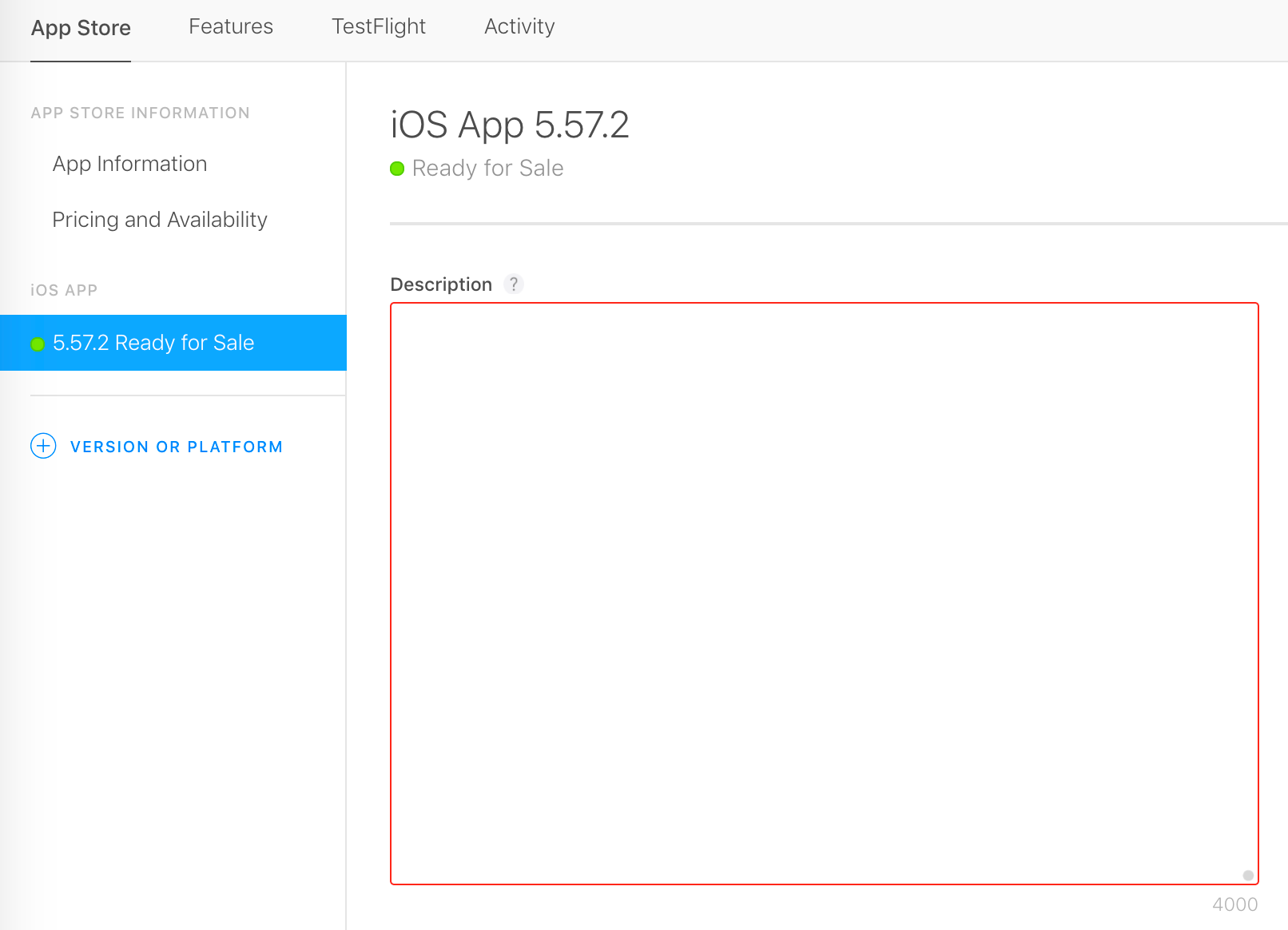The height and width of the screenshot is (930, 1288).
Task: Click the Description help question mark
Action: (514, 284)
